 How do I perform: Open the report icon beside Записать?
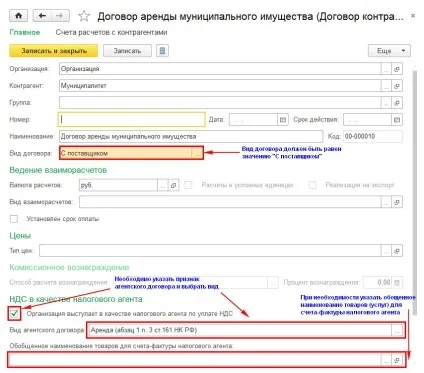coord(162,51)
